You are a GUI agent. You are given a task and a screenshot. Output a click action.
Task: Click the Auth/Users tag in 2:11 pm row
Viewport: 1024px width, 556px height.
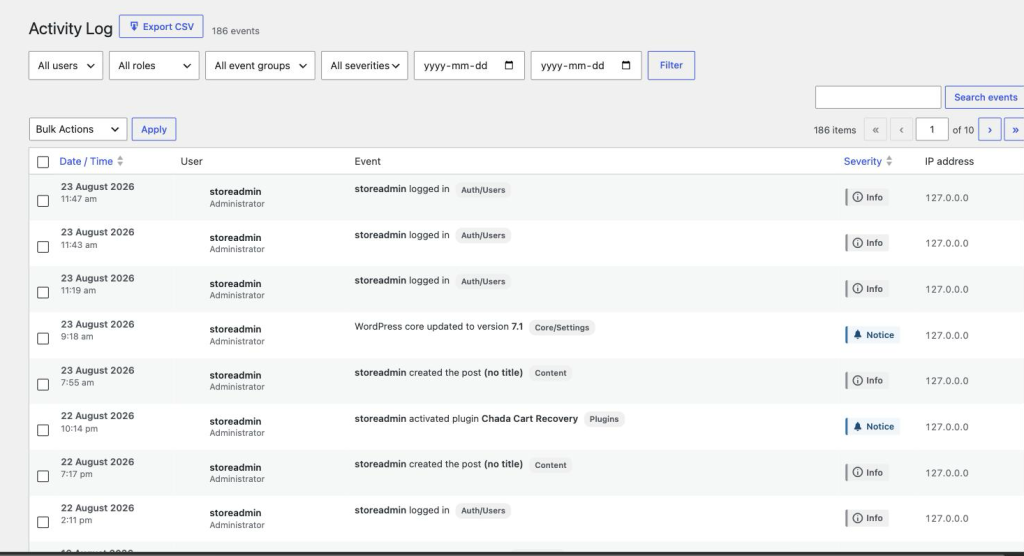[483, 511]
